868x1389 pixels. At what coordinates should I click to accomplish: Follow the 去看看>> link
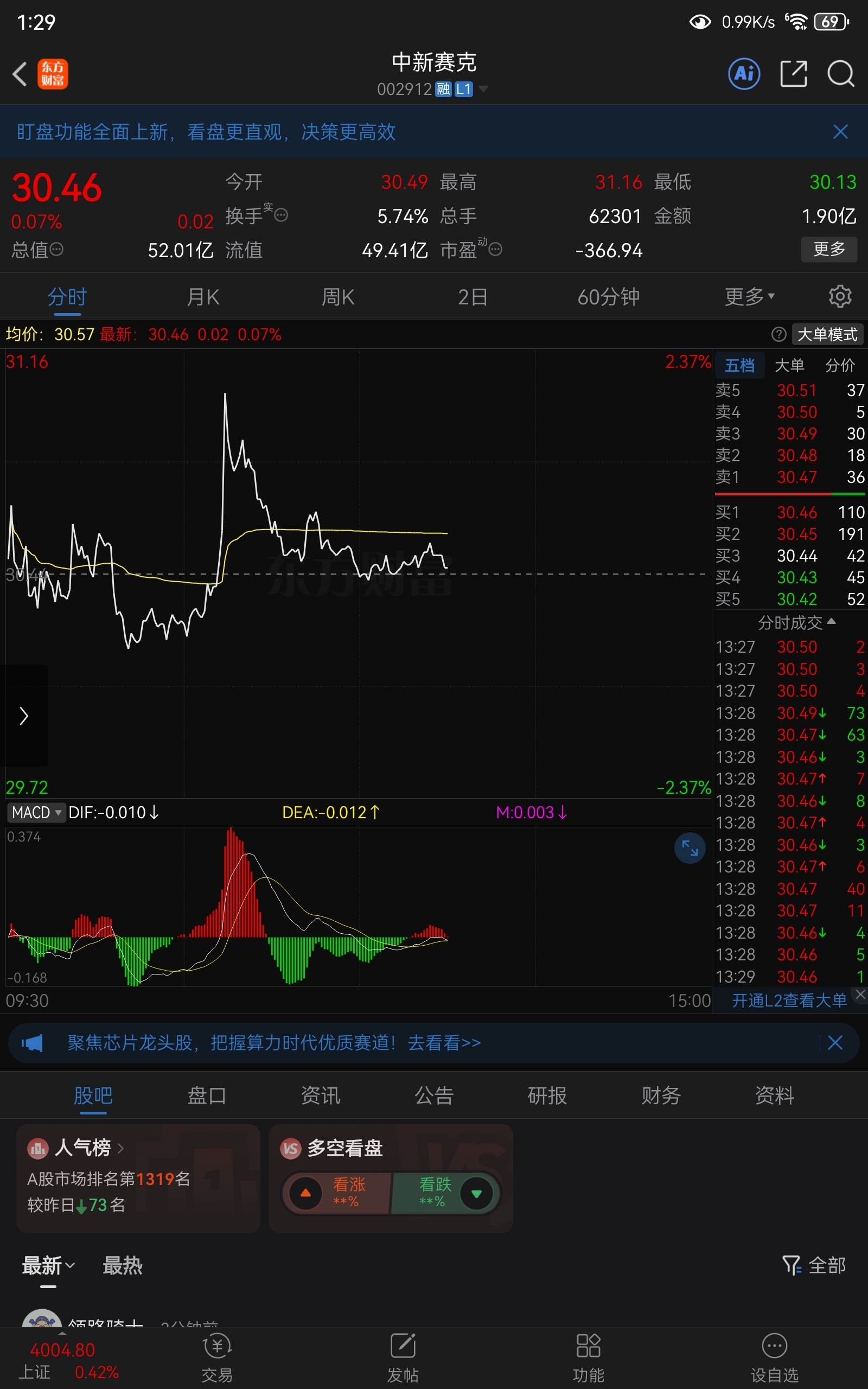coord(444,1042)
